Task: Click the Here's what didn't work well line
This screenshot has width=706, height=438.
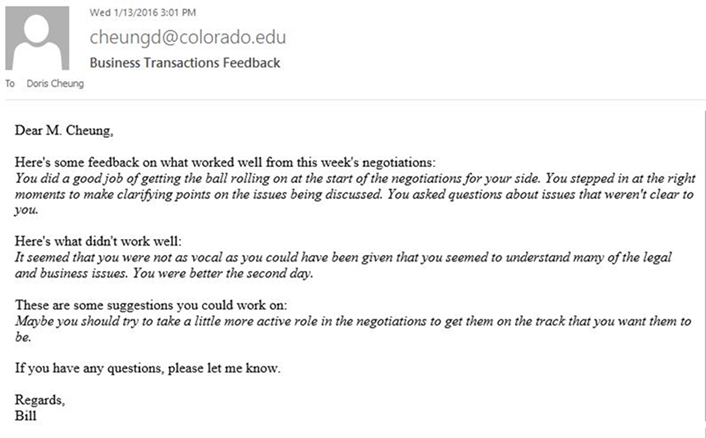Action: 98,241
